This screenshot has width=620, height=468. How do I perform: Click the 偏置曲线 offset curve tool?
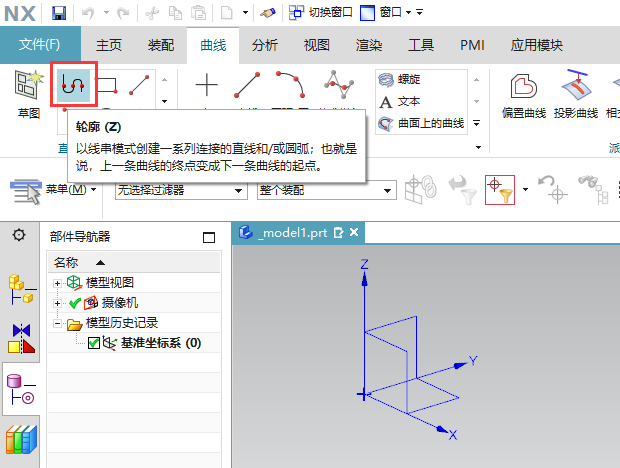[x=524, y=95]
